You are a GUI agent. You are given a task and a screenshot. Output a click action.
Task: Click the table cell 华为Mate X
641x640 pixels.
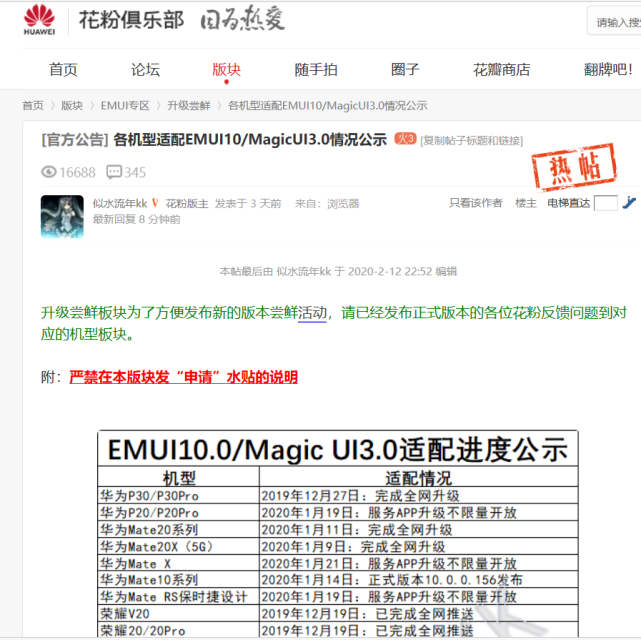179,563
